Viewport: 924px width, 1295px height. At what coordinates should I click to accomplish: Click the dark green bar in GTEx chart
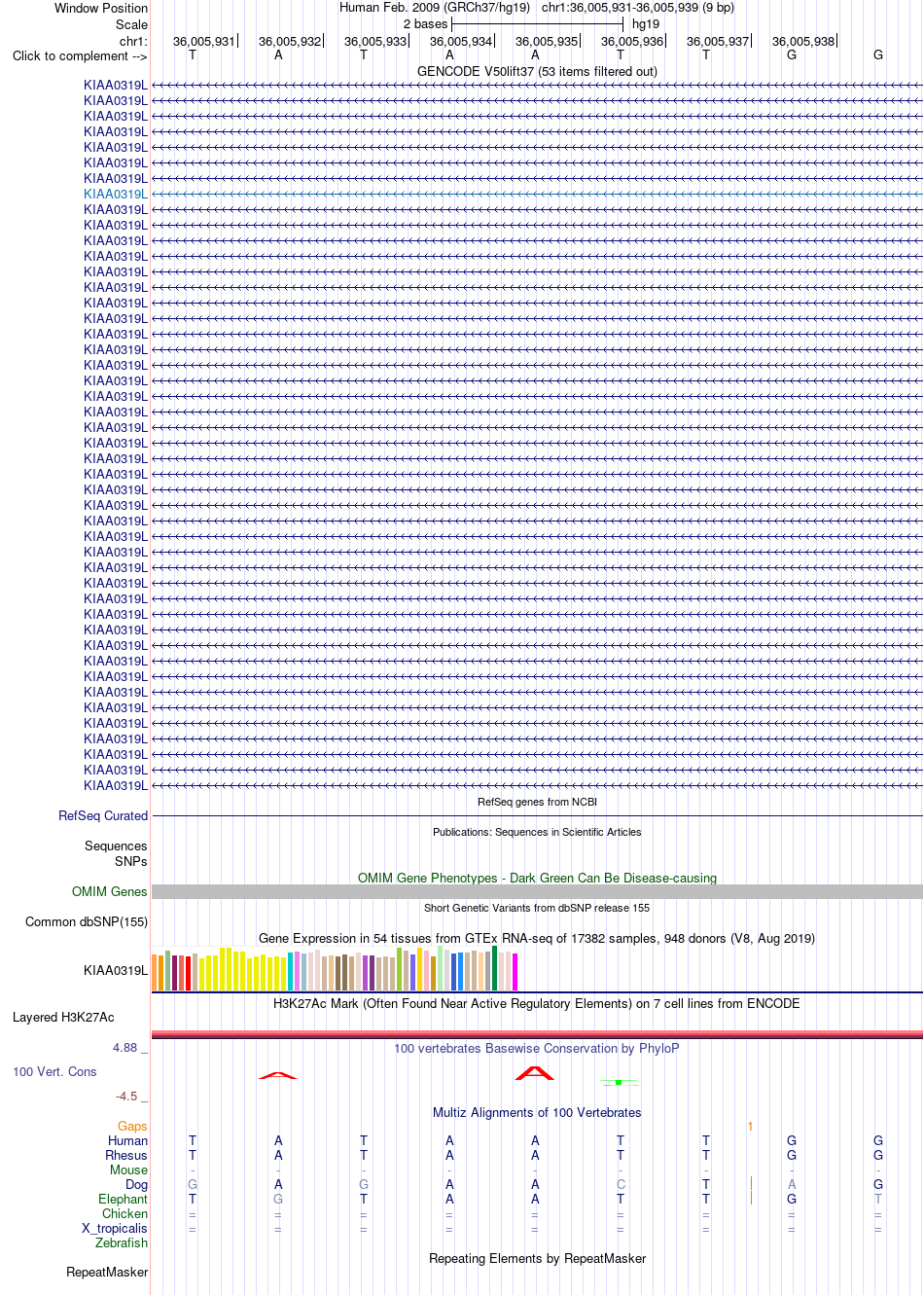[x=494, y=968]
